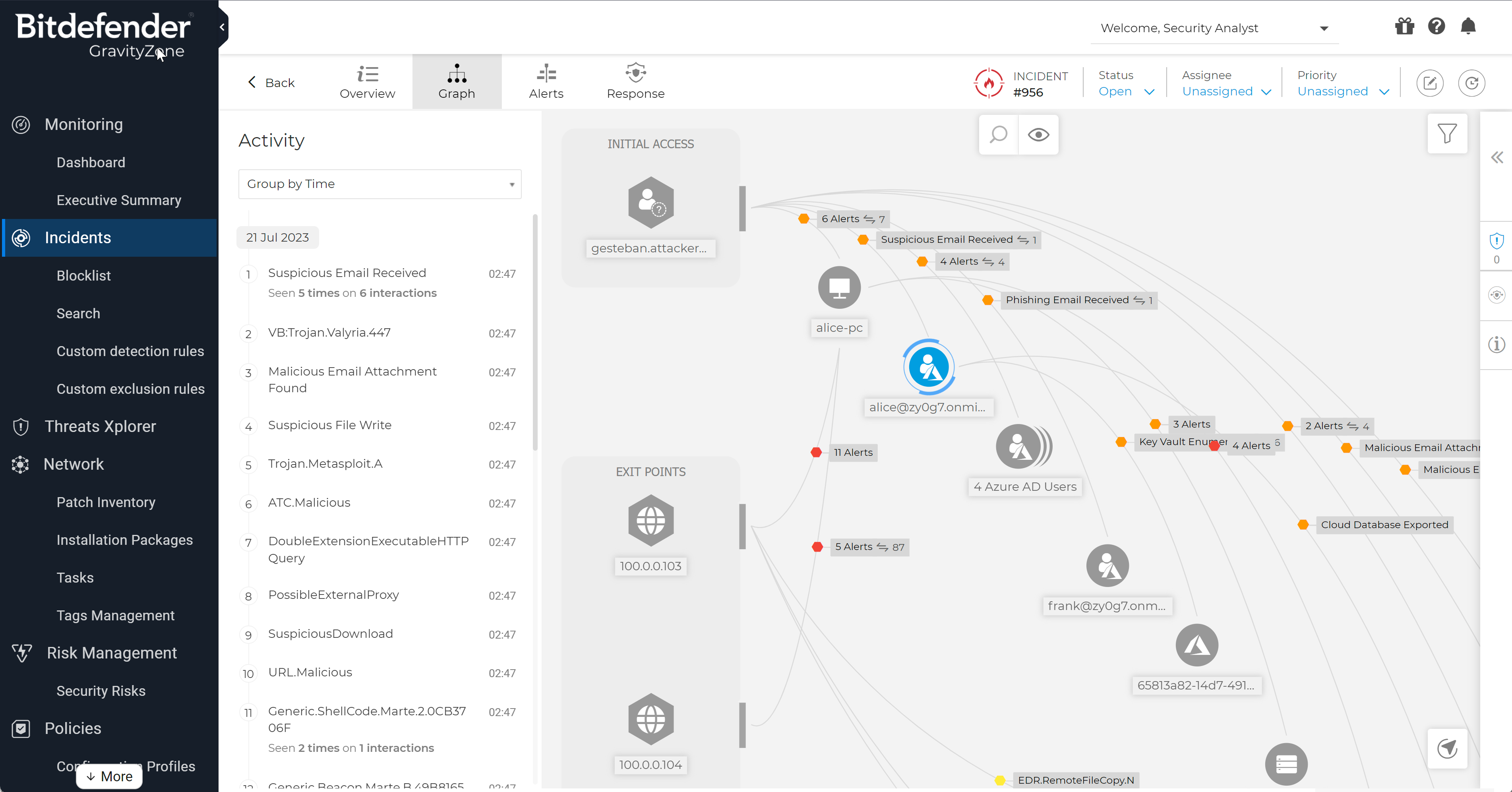Click the graph navigator compass icon
Screen dimensions: 1512x792
coord(1447,749)
